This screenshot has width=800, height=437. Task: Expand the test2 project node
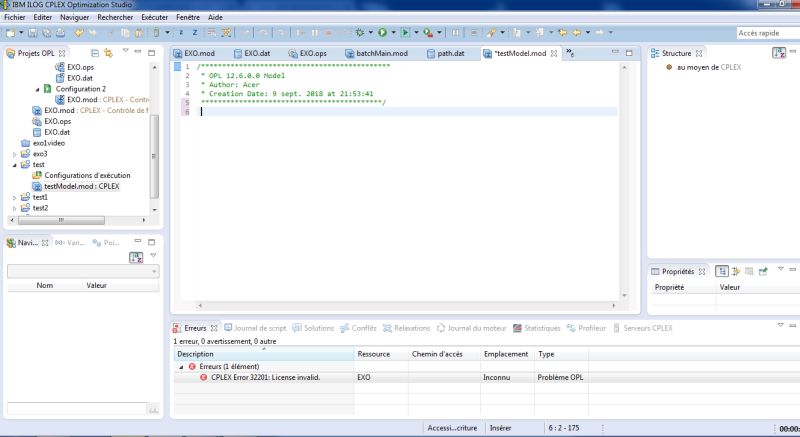coord(14,208)
